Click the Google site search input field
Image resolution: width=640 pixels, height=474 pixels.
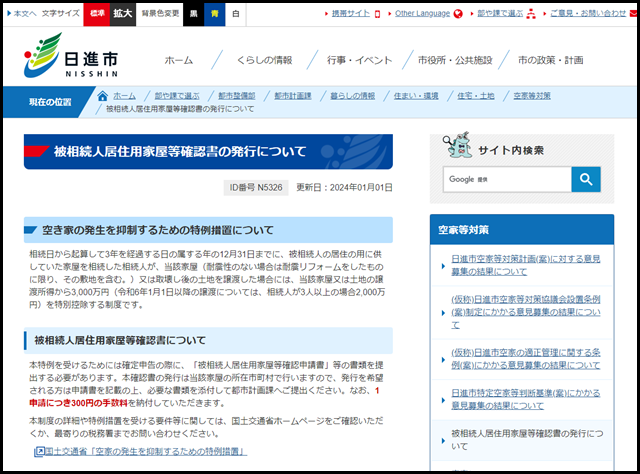(x=507, y=179)
